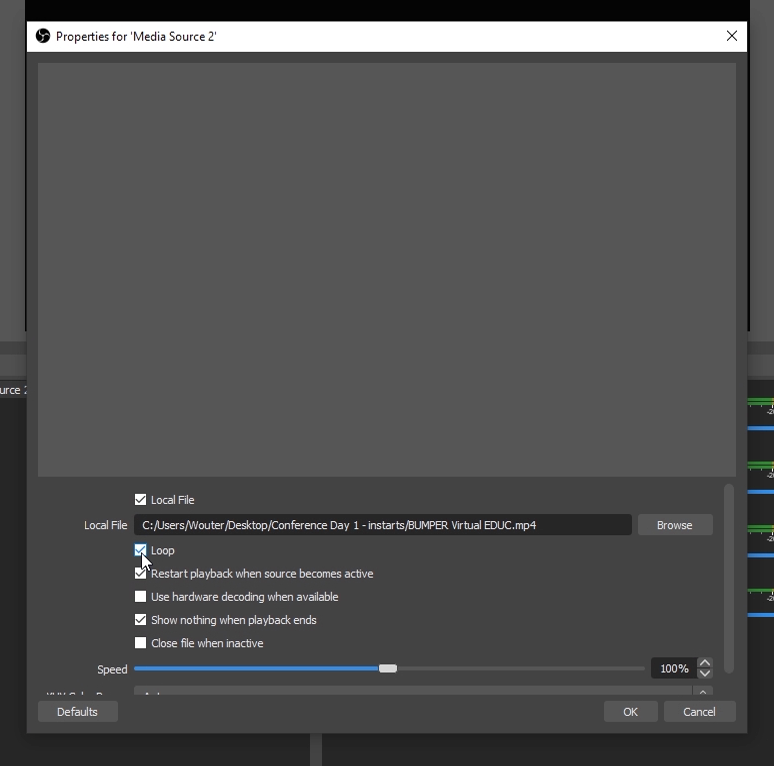The height and width of the screenshot is (766, 774).
Task: Reset settings with the Defaults button
Action: [77, 712]
